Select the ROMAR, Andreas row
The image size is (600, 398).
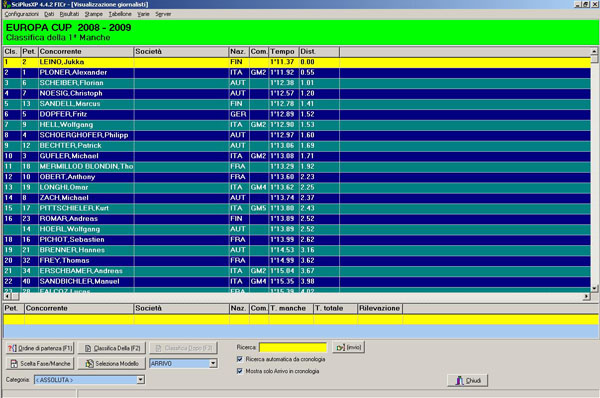[x=297, y=219]
